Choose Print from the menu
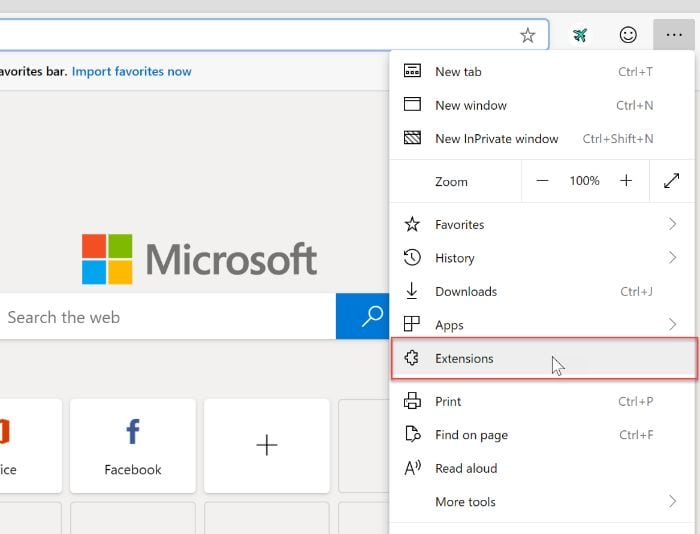 (542, 401)
